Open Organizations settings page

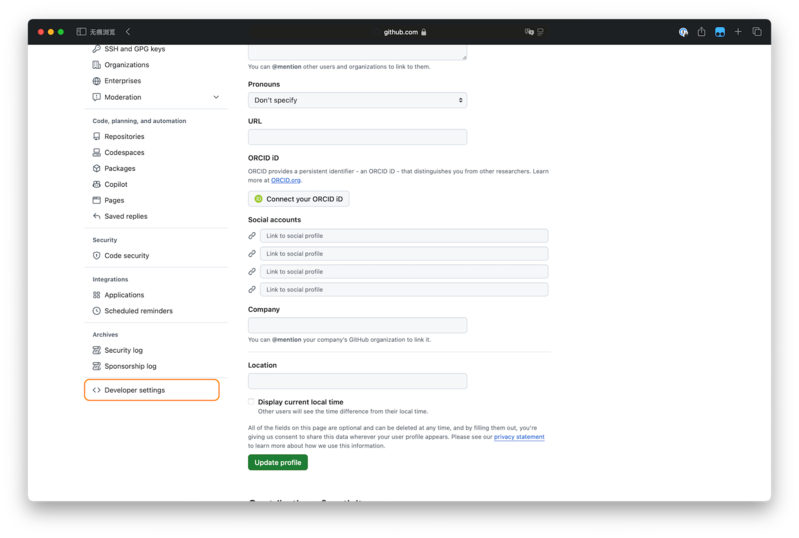[126, 65]
